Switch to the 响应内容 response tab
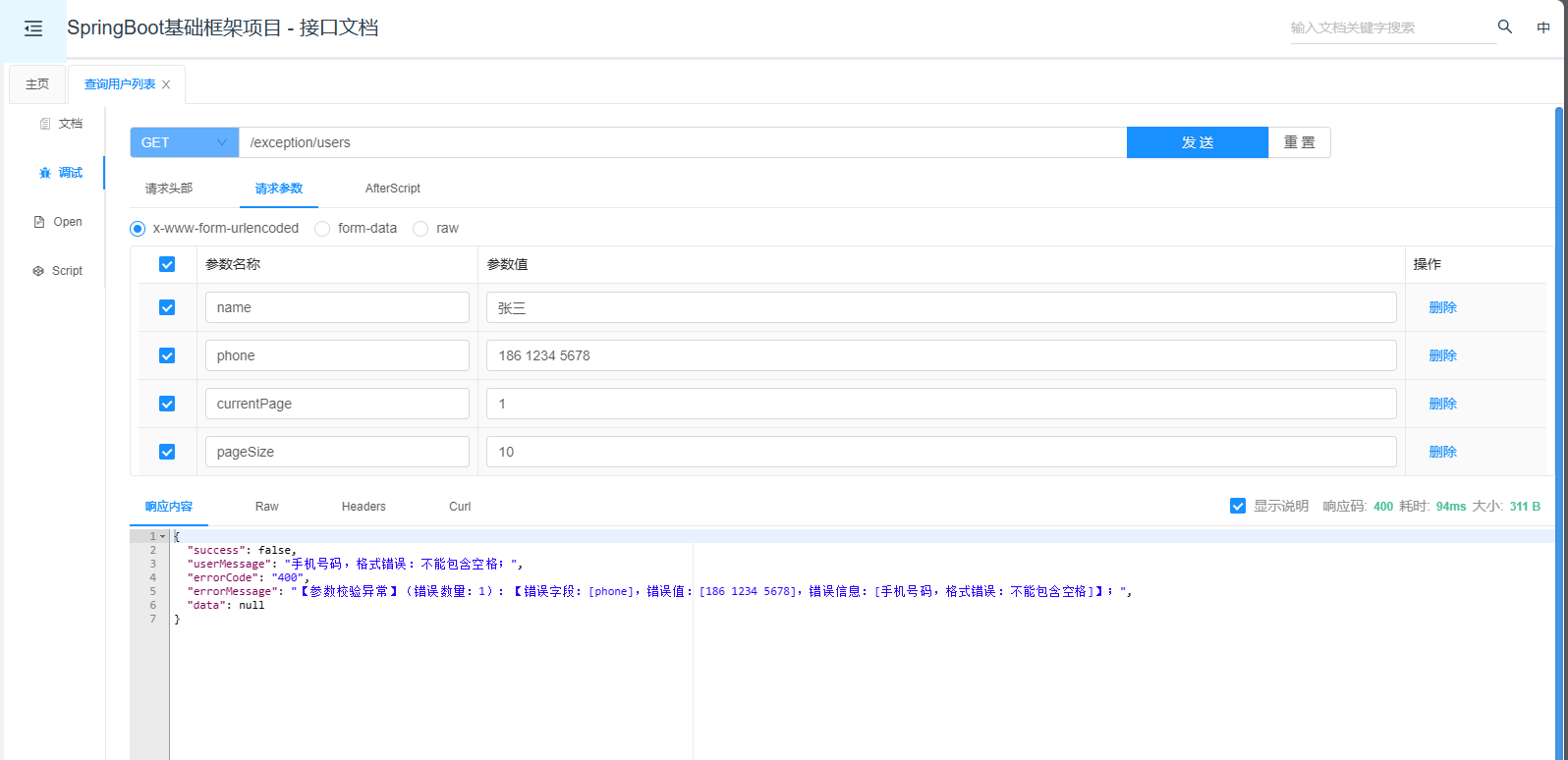Screen dimensions: 1568x760 [x=169, y=507]
